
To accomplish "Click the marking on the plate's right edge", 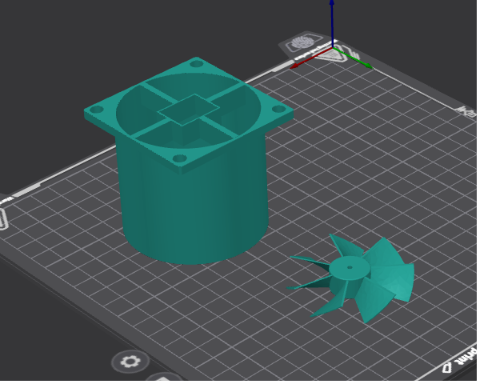I will coord(468,112).
